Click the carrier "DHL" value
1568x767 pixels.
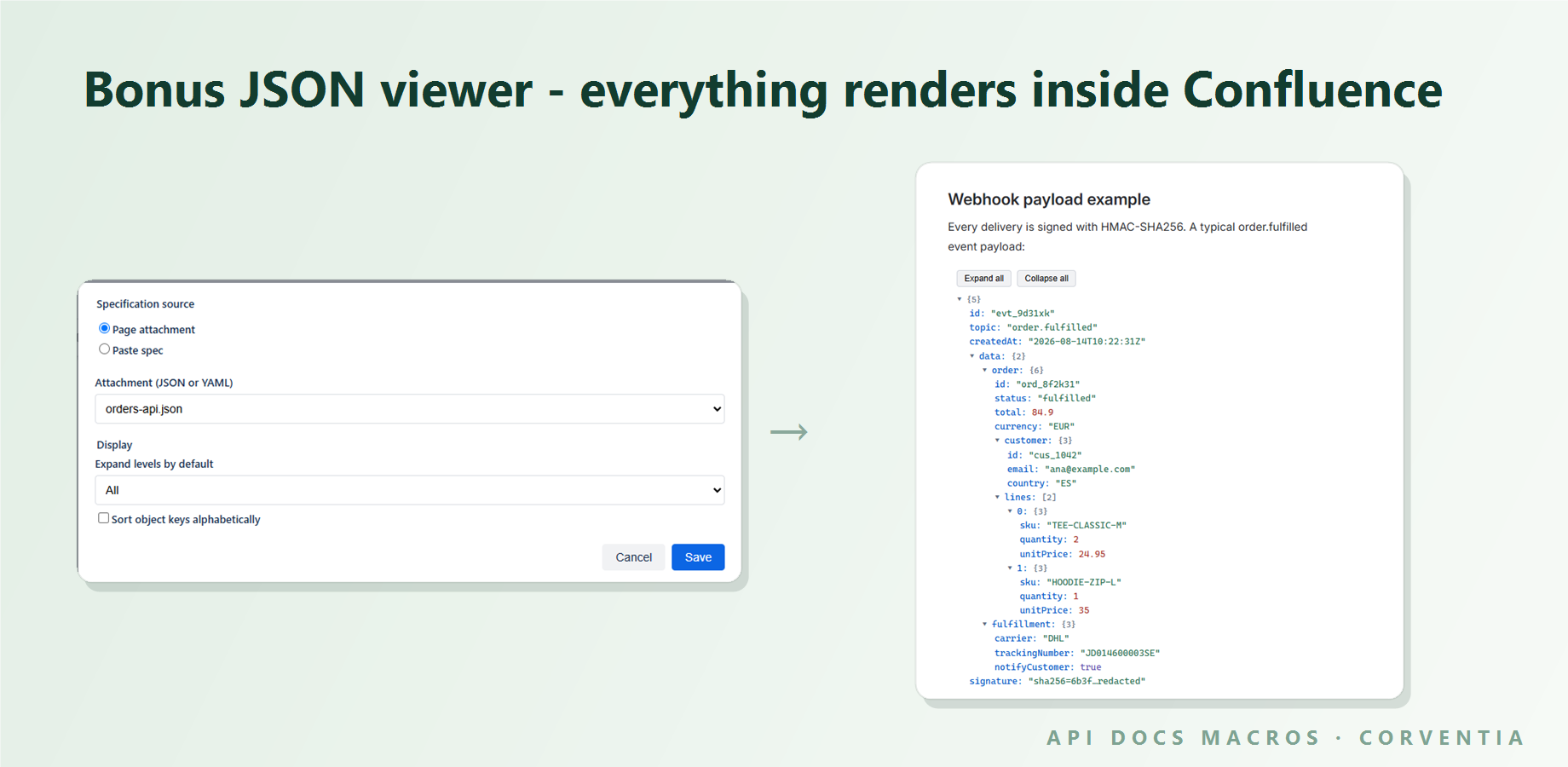[x=1056, y=638]
